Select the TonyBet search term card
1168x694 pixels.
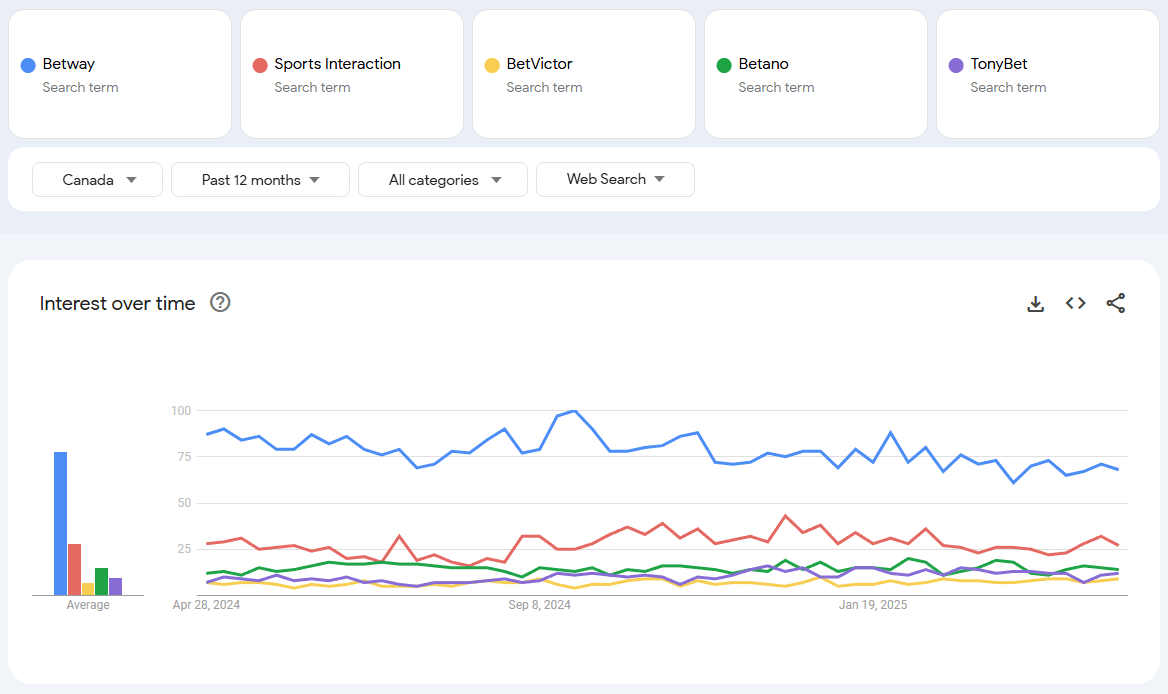coord(1047,74)
